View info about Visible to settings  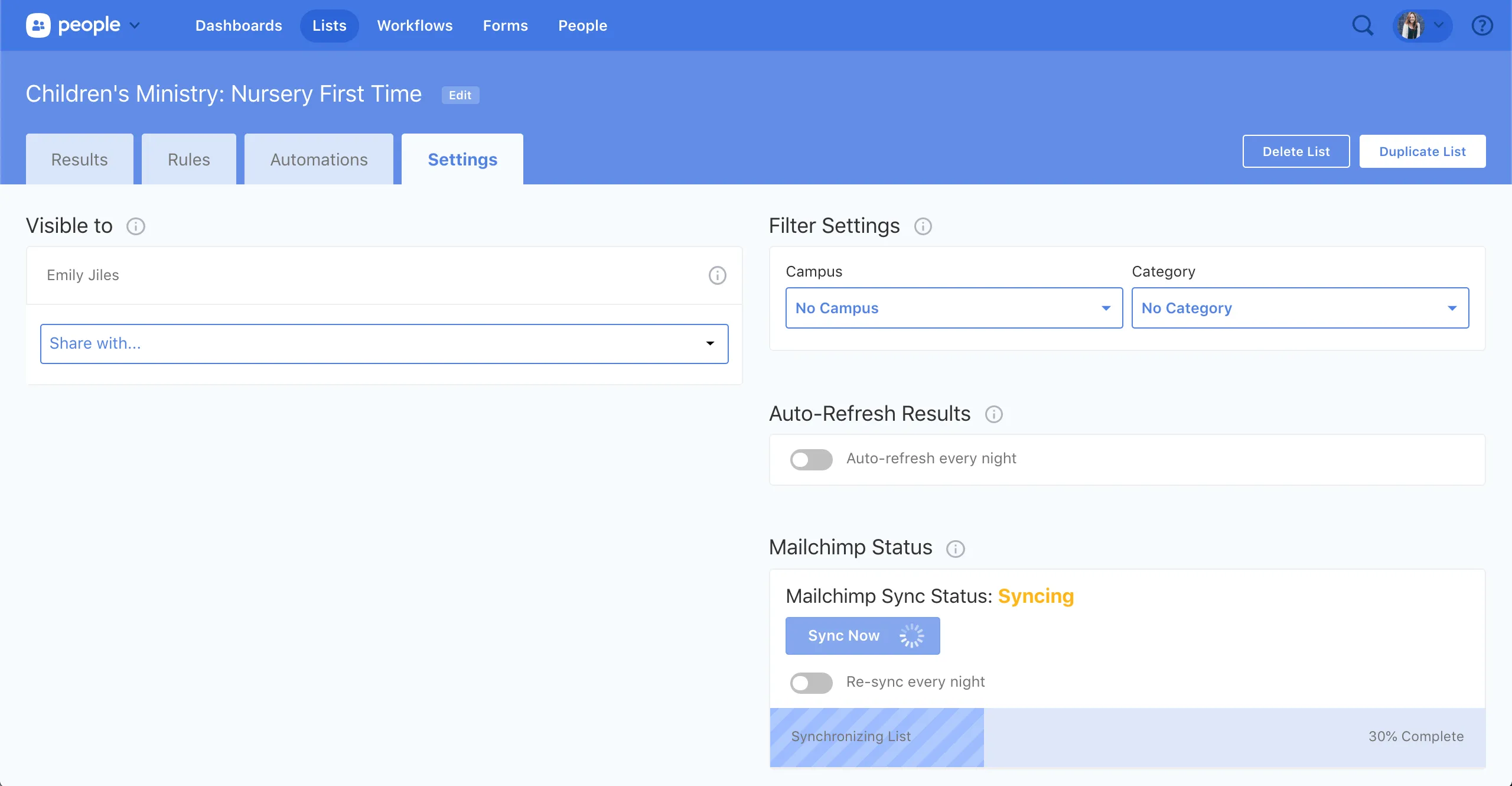point(136,226)
